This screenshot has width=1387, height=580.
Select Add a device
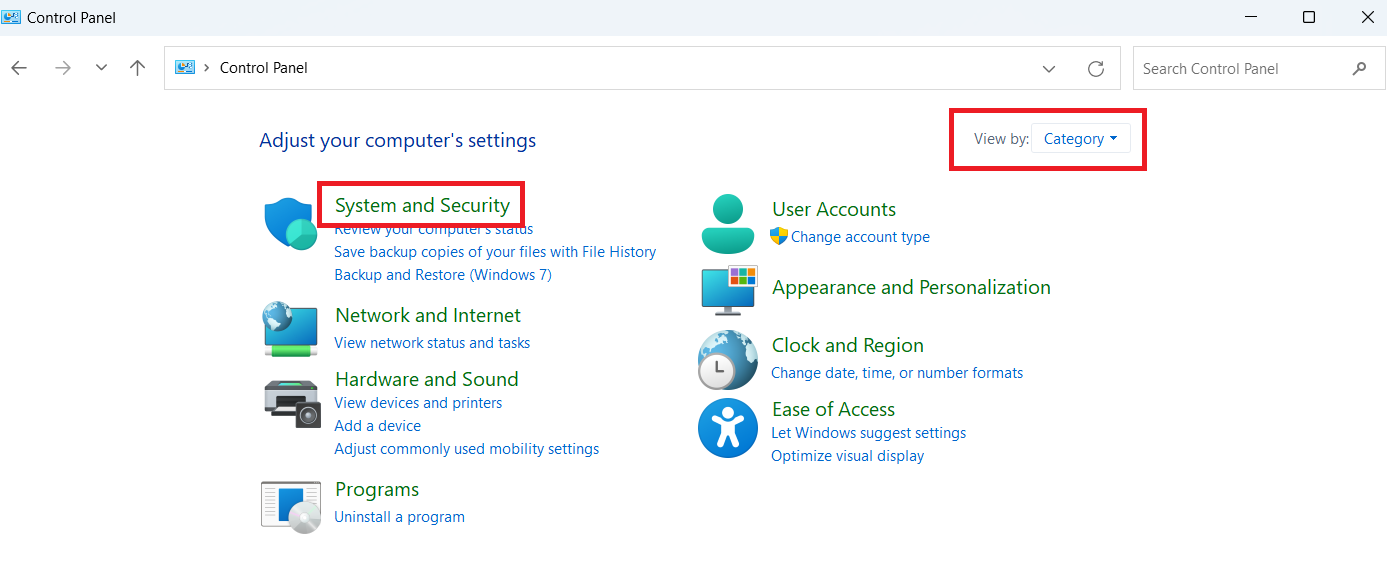[378, 426]
